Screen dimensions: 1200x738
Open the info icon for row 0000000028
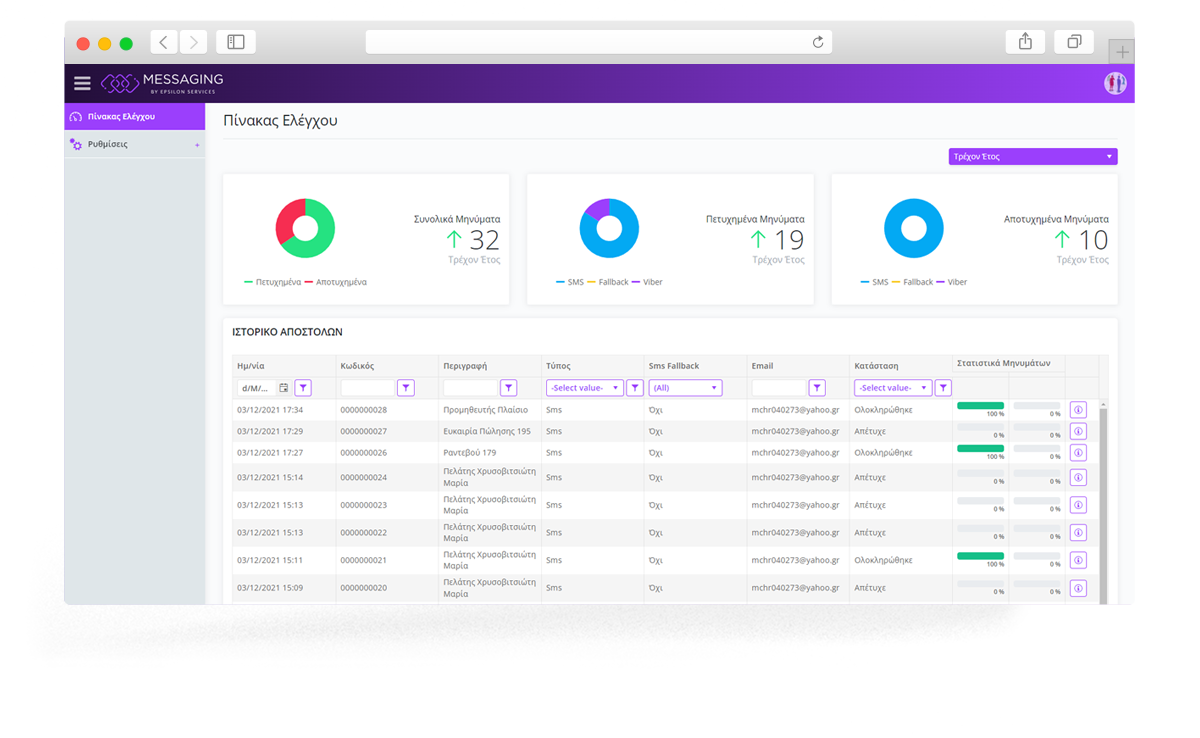pos(1078,410)
